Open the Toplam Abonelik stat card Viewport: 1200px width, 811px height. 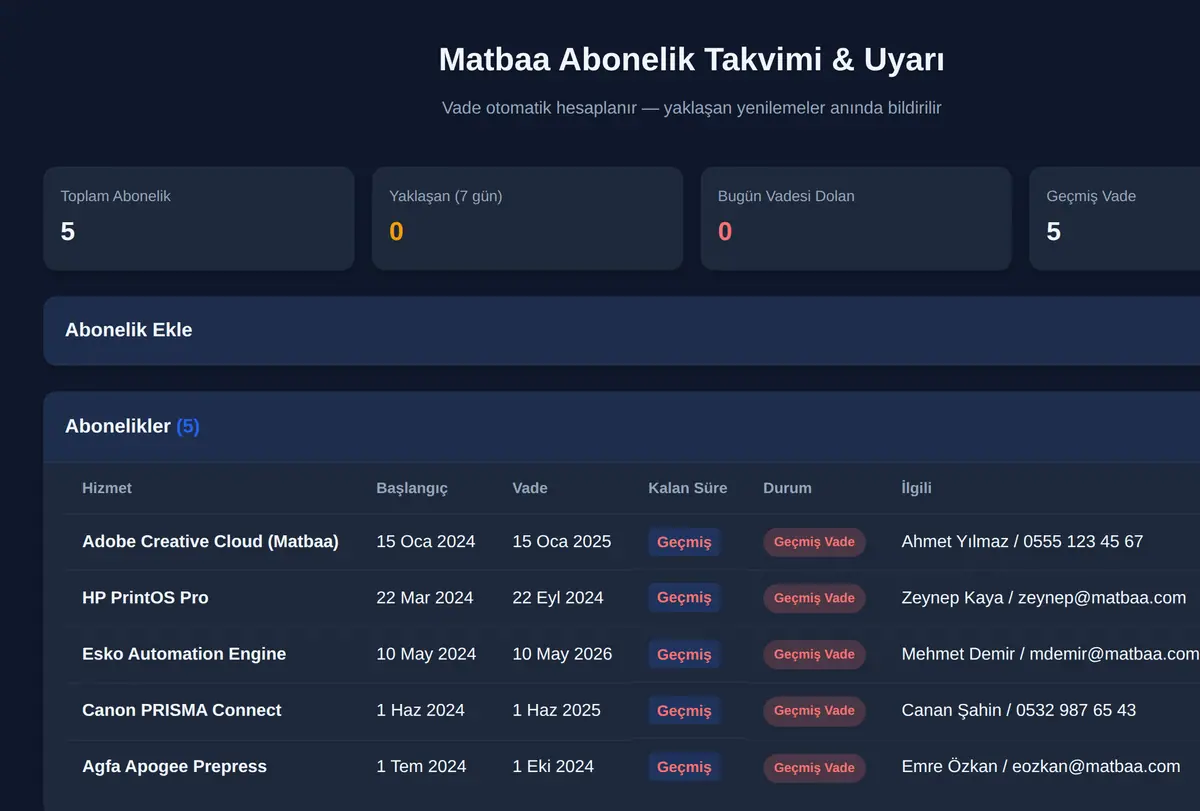click(x=199, y=218)
